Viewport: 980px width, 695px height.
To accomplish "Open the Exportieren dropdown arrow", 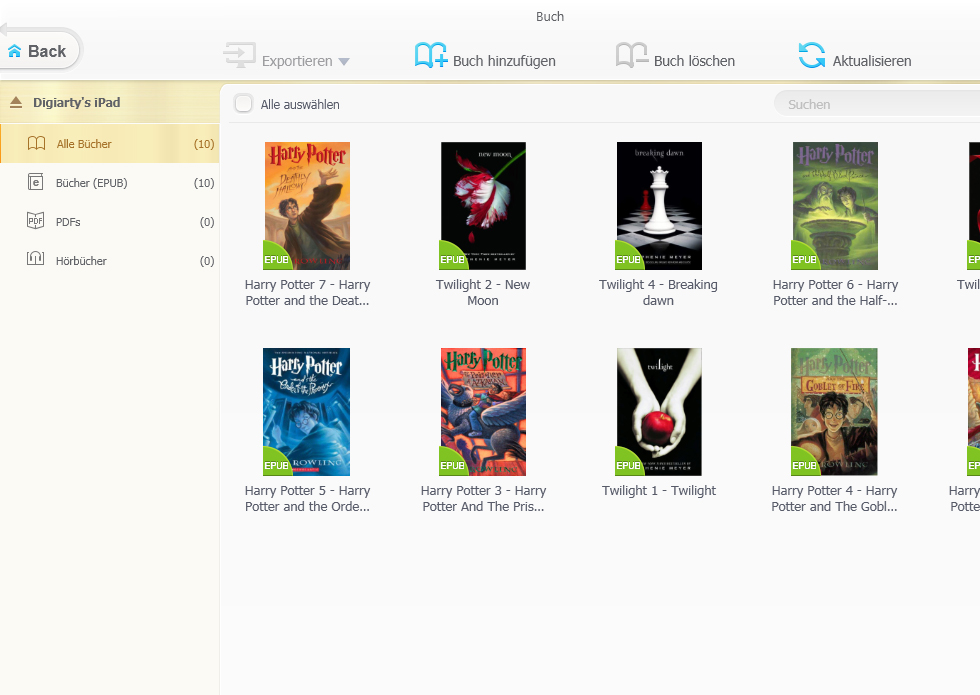I will coord(344,62).
